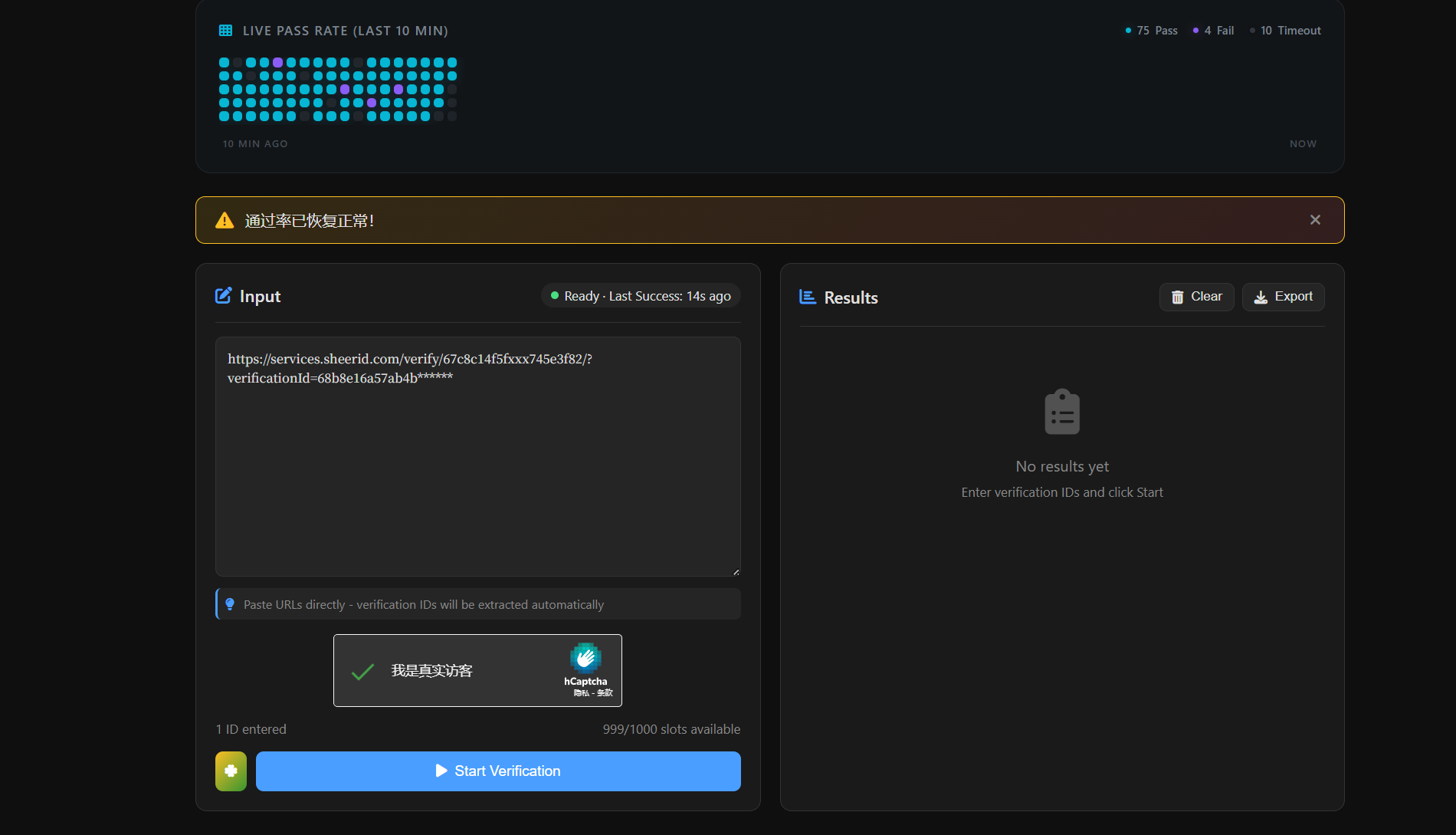
Task: Click the trash icon on Clear
Action: click(x=1177, y=298)
